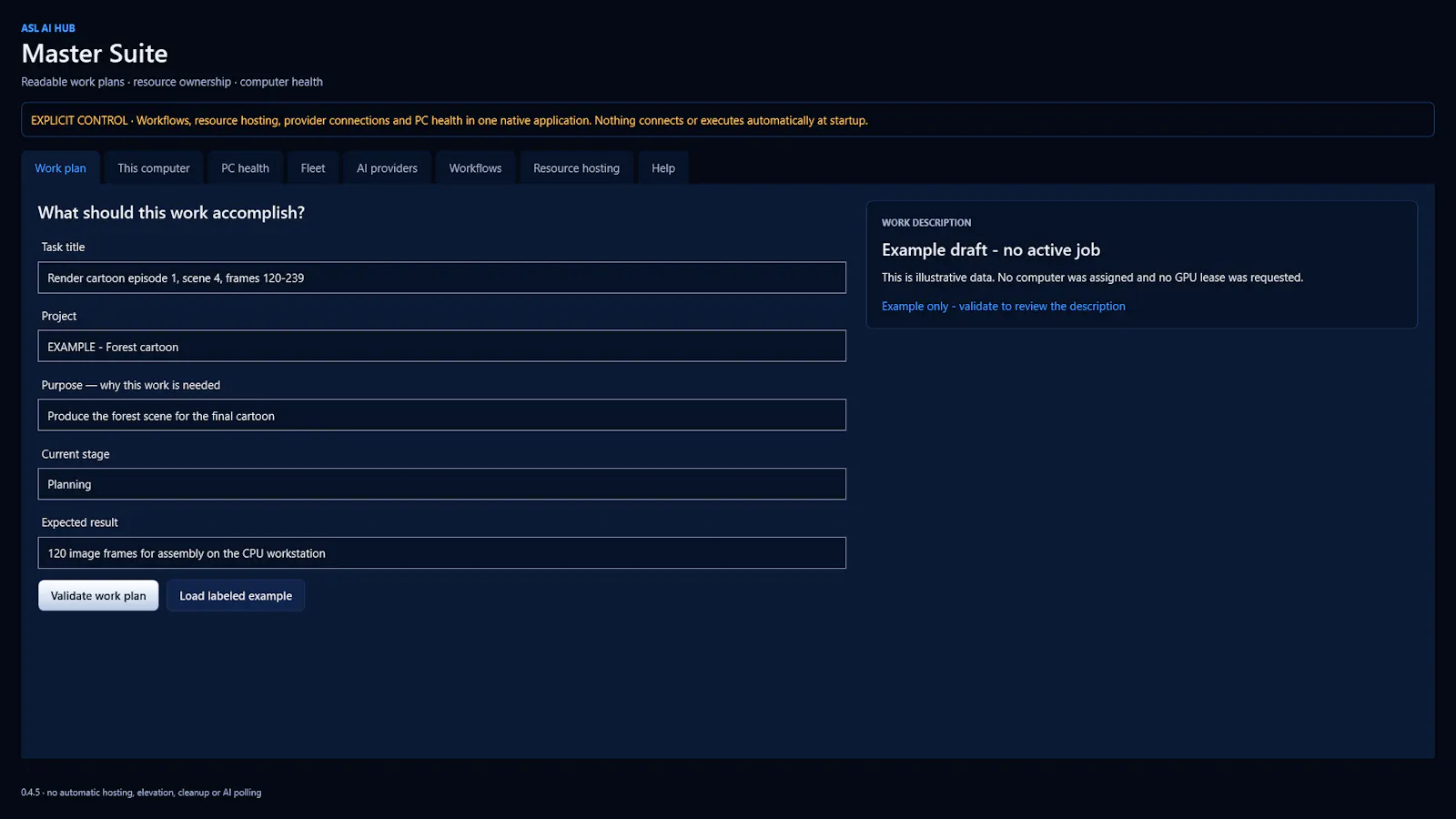Switch to the Workflows tab
1456x819 pixels.
(475, 168)
